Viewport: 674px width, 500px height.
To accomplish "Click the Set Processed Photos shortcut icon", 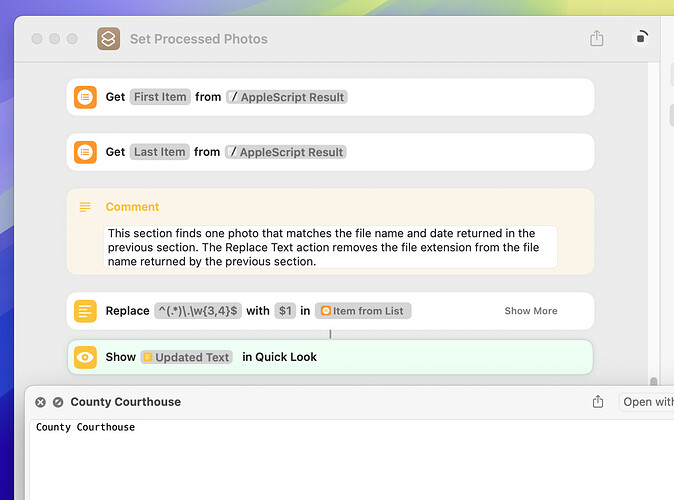I will click(108, 39).
